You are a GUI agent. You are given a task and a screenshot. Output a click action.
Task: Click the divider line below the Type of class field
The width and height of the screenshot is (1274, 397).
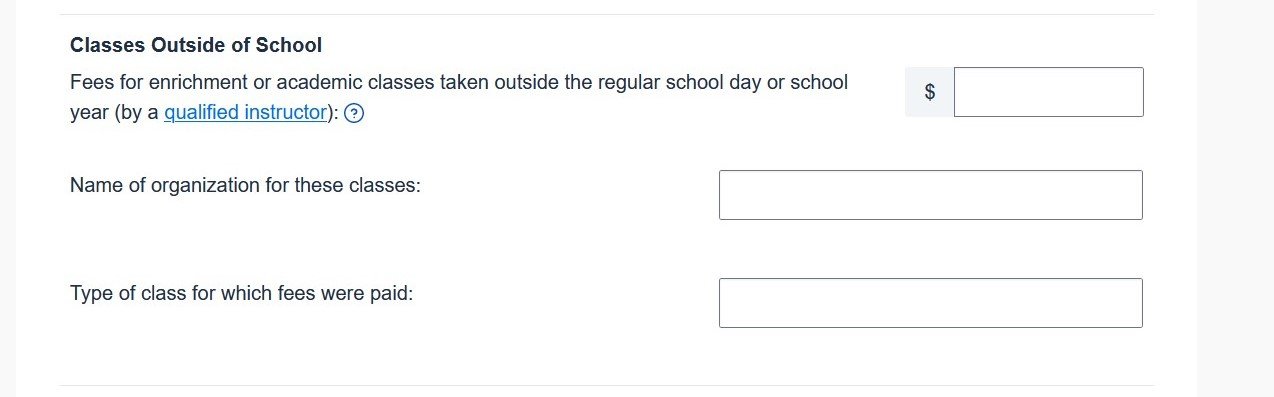click(x=606, y=385)
